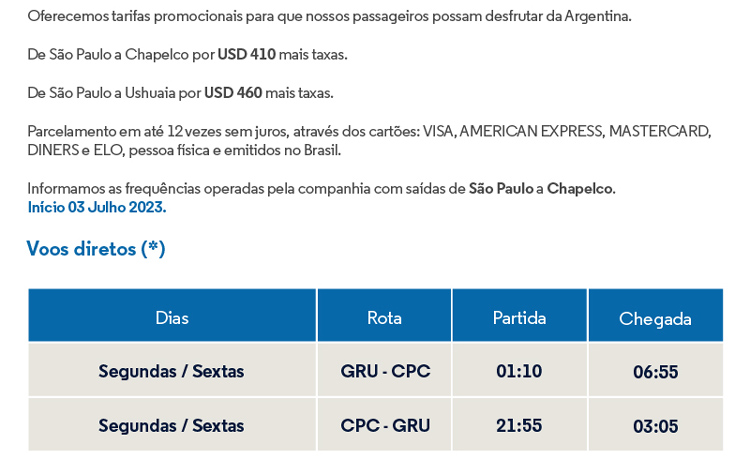Select the 'Rota' column header
The height and width of the screenshot is (462, 750).
385,315
